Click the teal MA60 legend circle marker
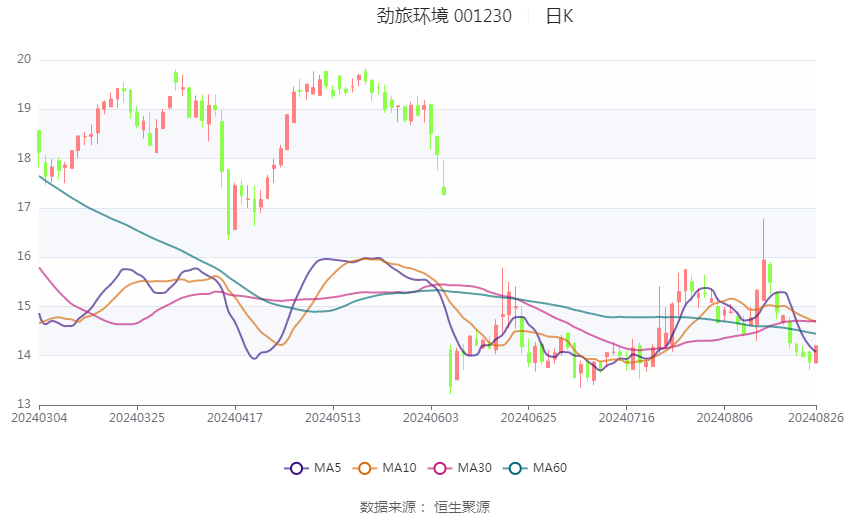Viewport: 850px width, 517px height. tap(514, 468)
